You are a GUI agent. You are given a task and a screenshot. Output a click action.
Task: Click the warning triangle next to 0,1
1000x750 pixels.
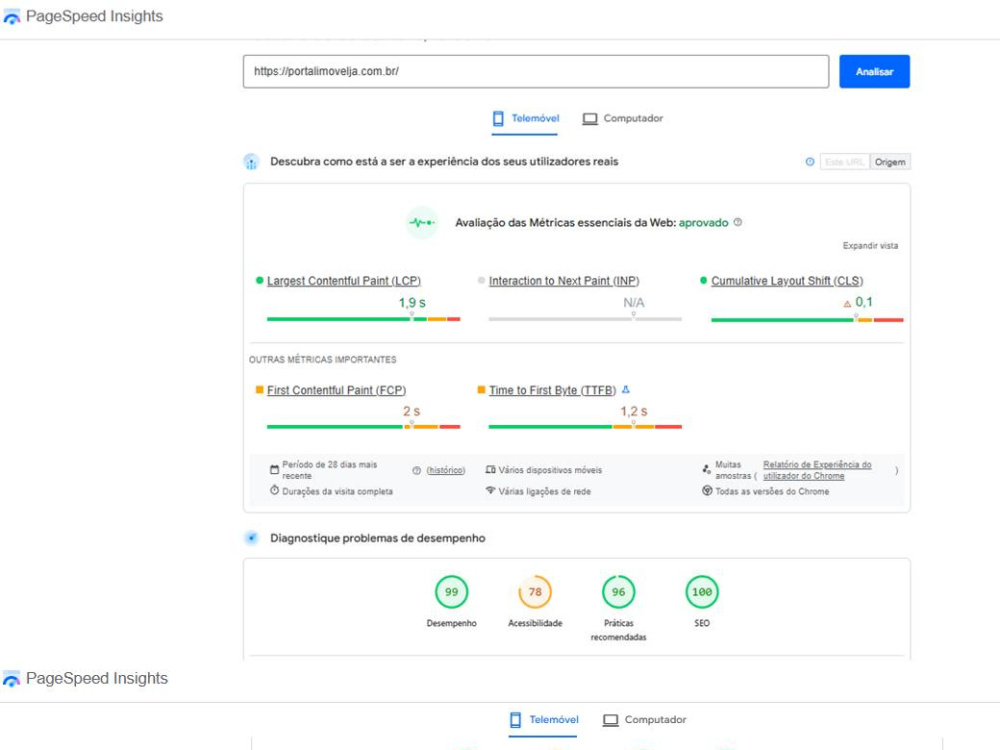847,304
